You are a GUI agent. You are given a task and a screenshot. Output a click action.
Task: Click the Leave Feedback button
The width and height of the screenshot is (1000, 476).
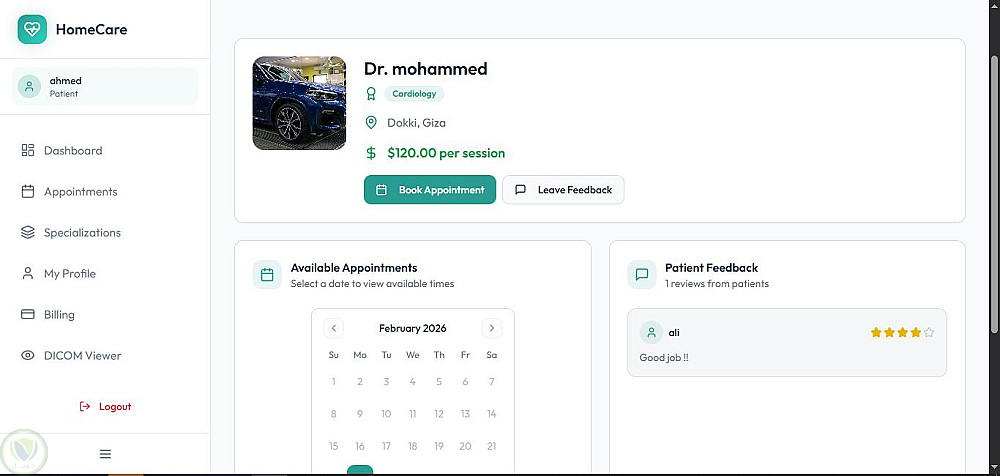(563, 190)
